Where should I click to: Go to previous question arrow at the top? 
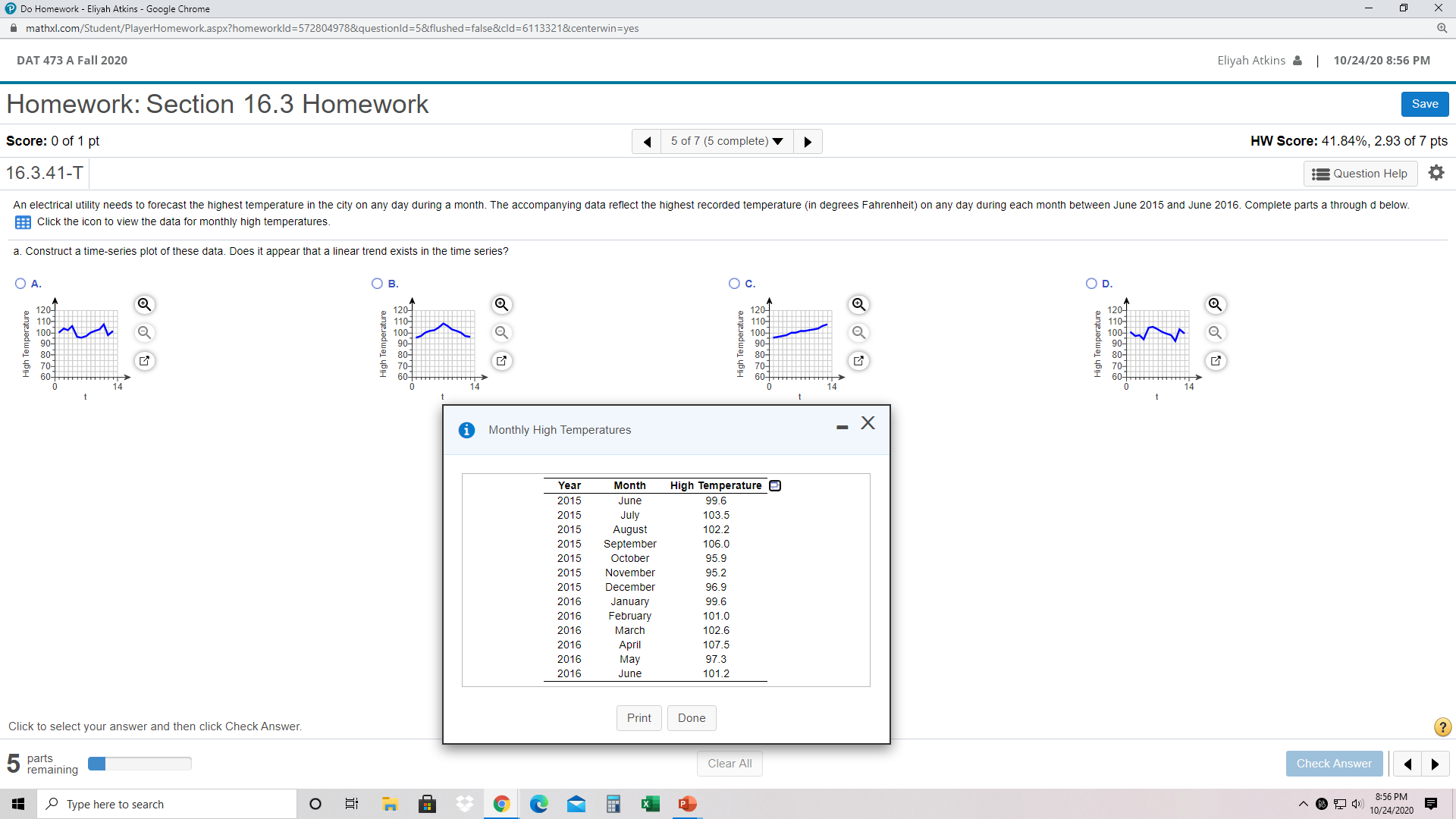point(647,142)
